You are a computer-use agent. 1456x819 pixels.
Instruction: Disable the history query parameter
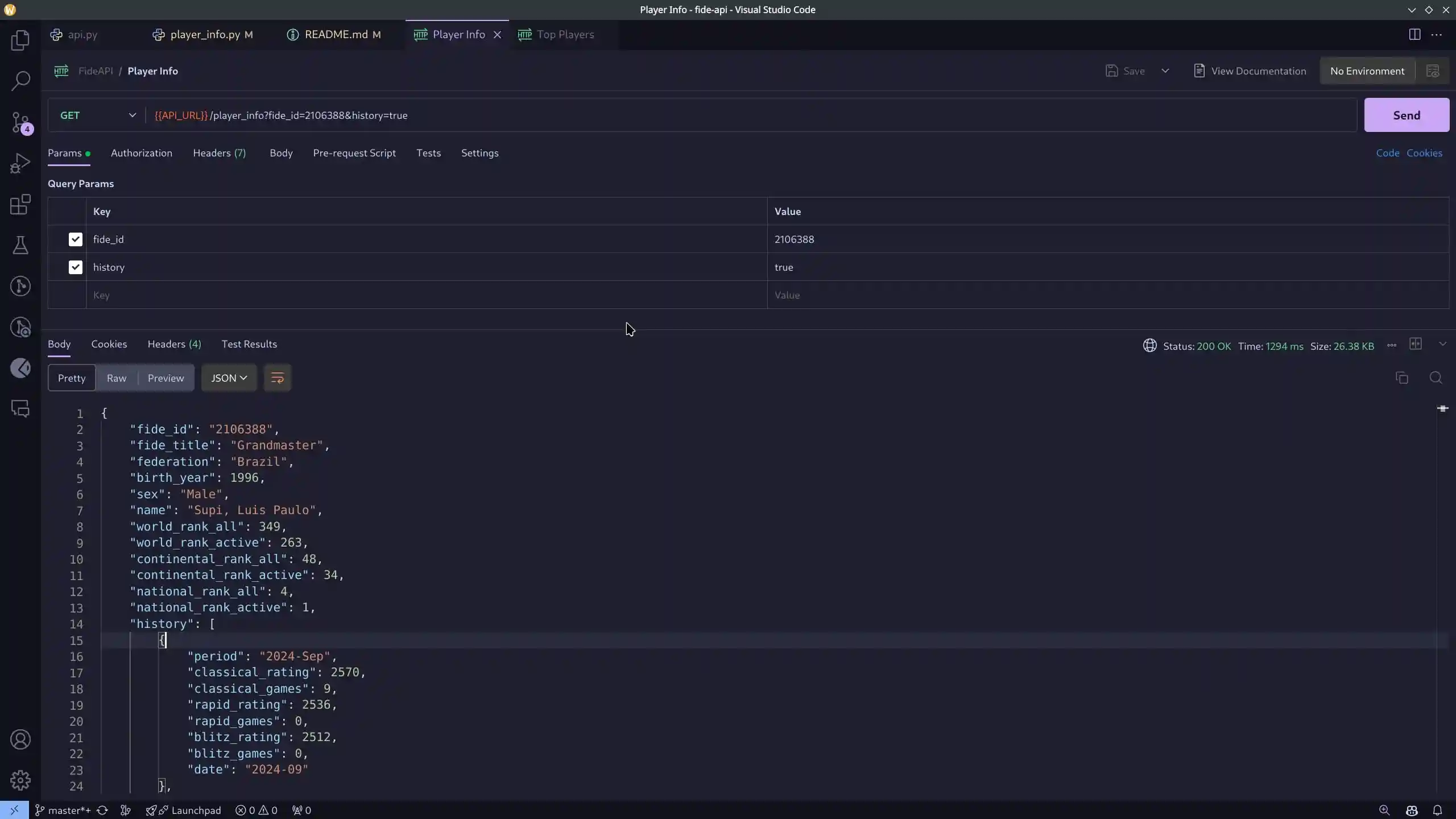[75, 267]
